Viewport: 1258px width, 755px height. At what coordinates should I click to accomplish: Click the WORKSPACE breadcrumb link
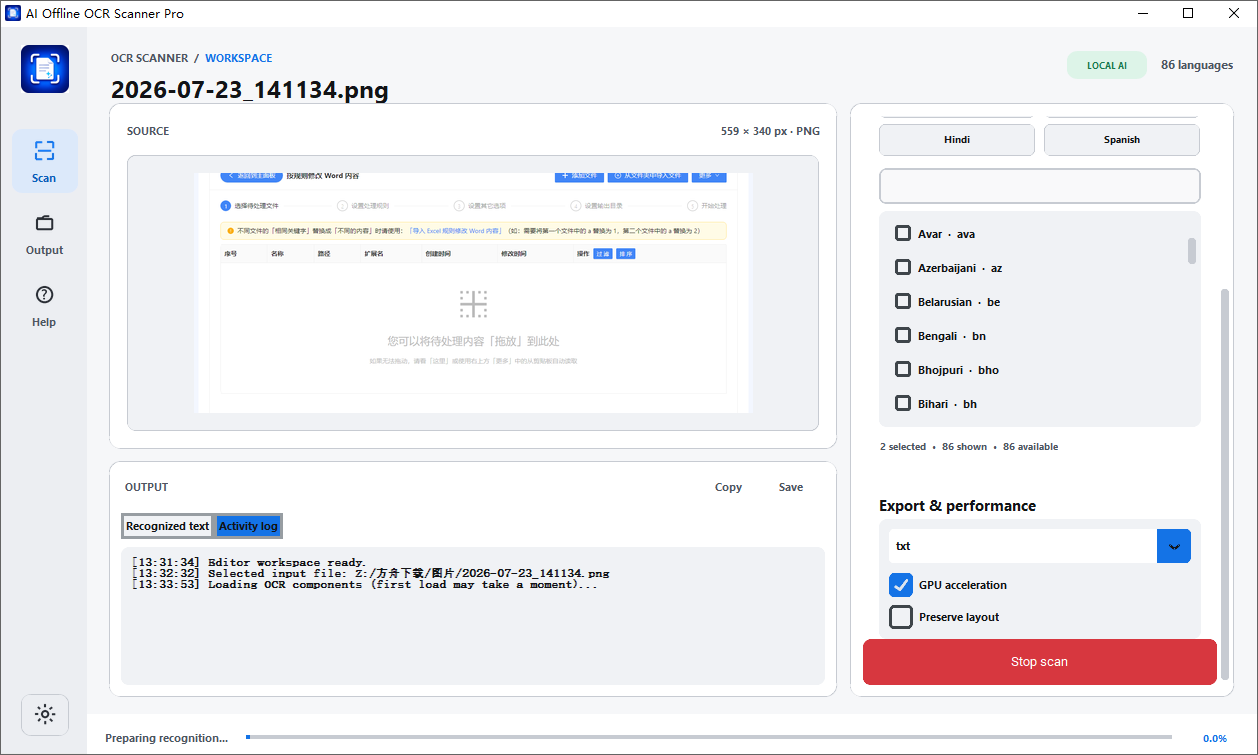(239, 58)
